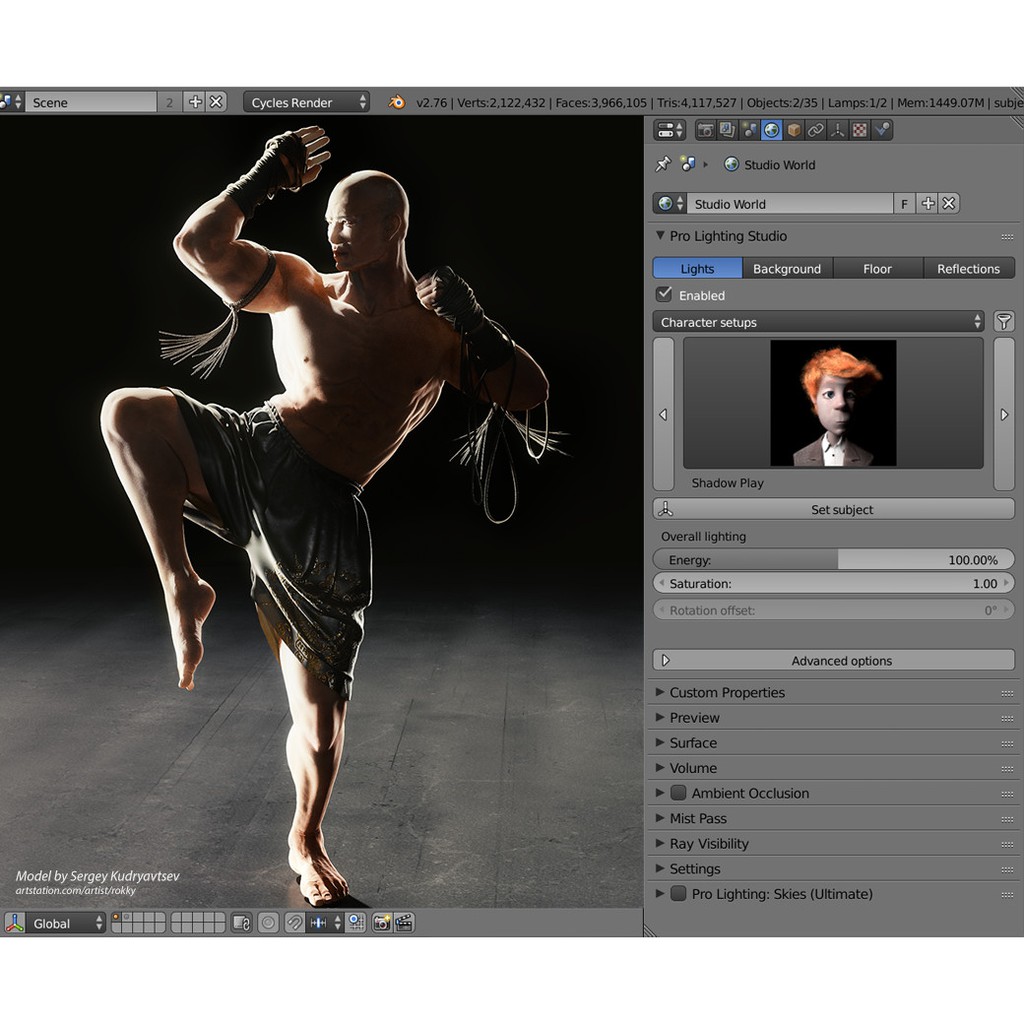
Task: Open the Cycles Render engine dropdown
Action: pos(307,102)
